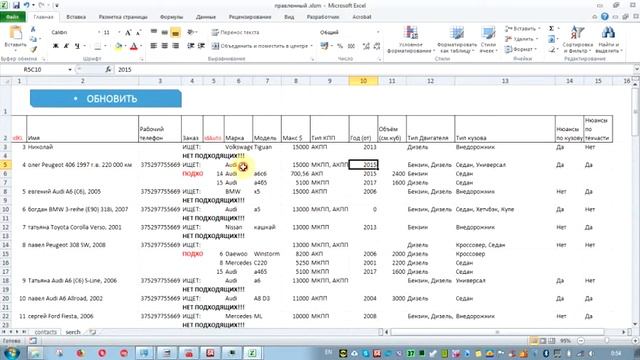Open Conditional Formatting (Условное форматирование)
The height and width of the screenshot is (360, 640).
pos(411,40)
